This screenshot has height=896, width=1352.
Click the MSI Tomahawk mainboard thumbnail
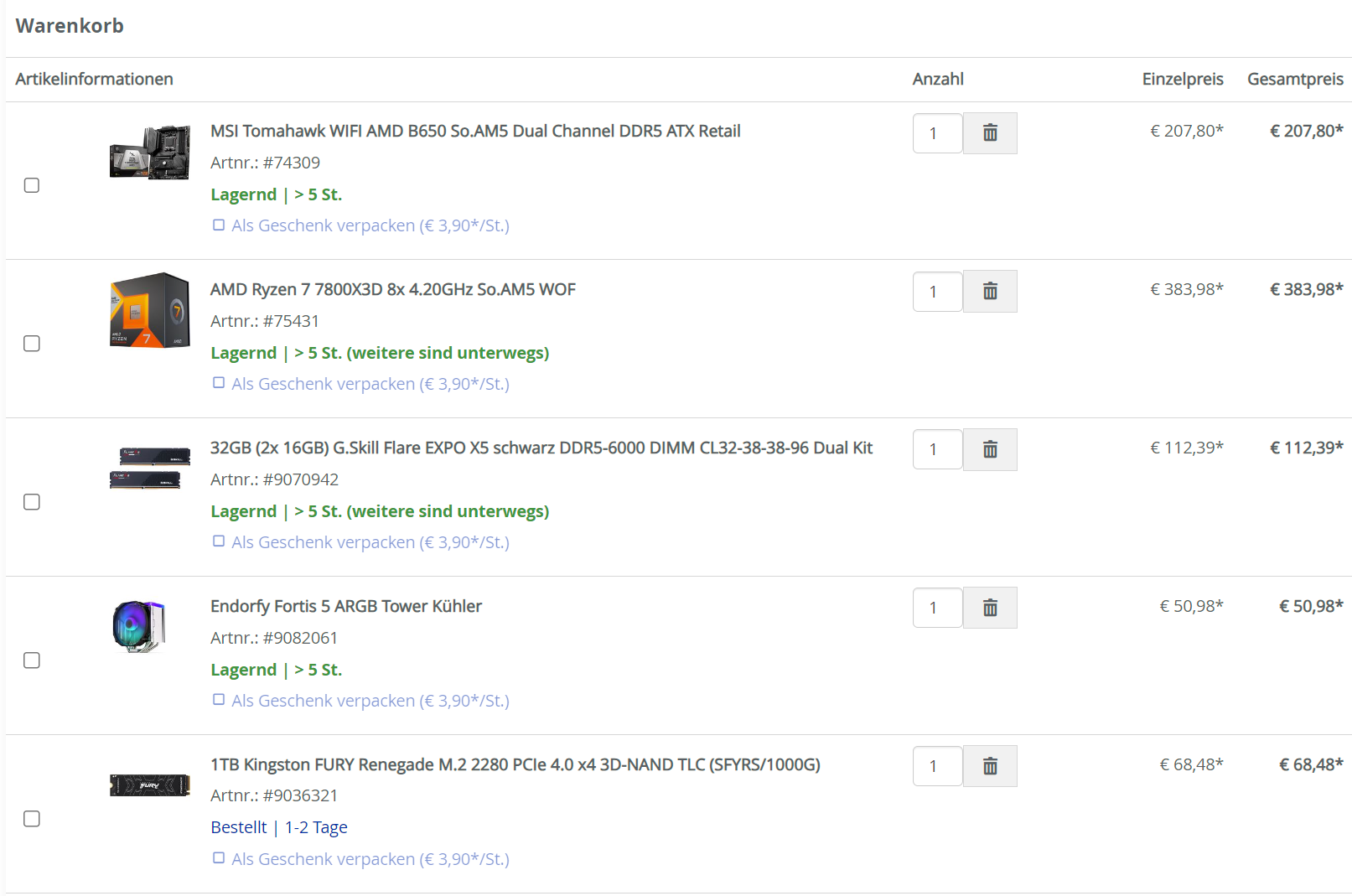point(150,153)
